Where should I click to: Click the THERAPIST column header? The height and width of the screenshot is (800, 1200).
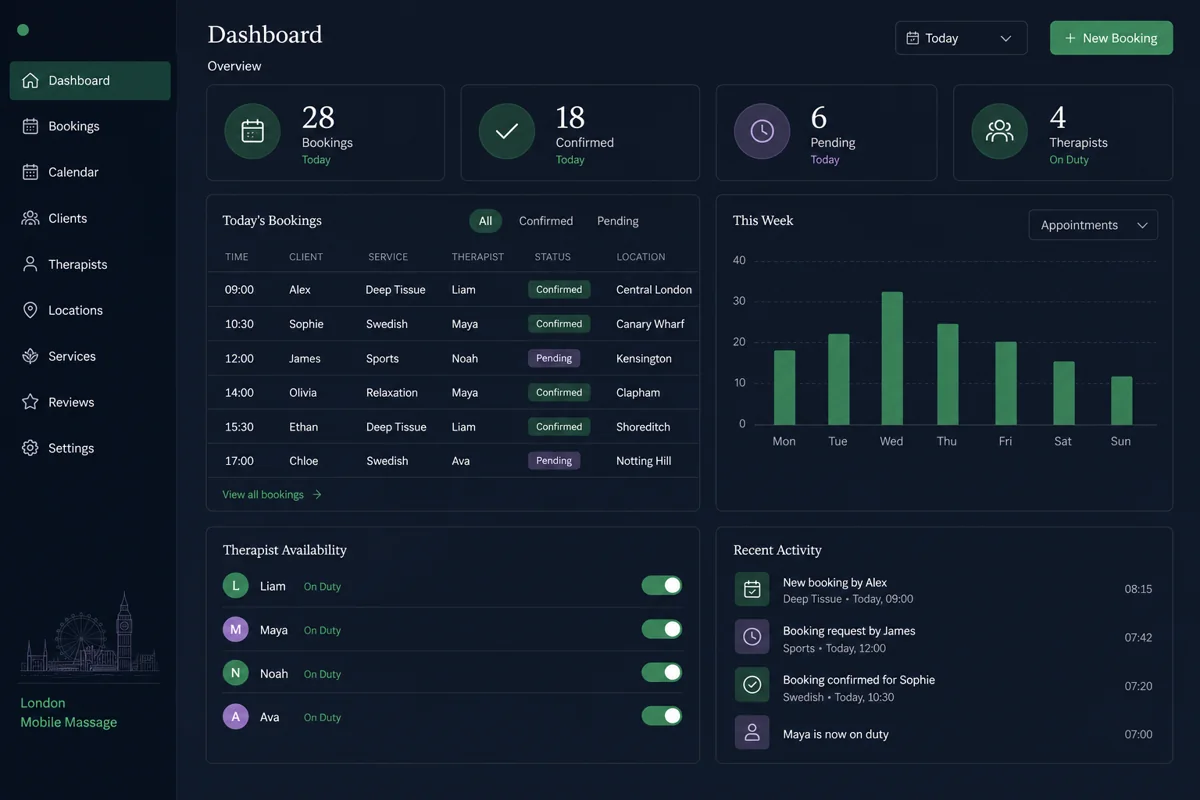tap(478, 257)
